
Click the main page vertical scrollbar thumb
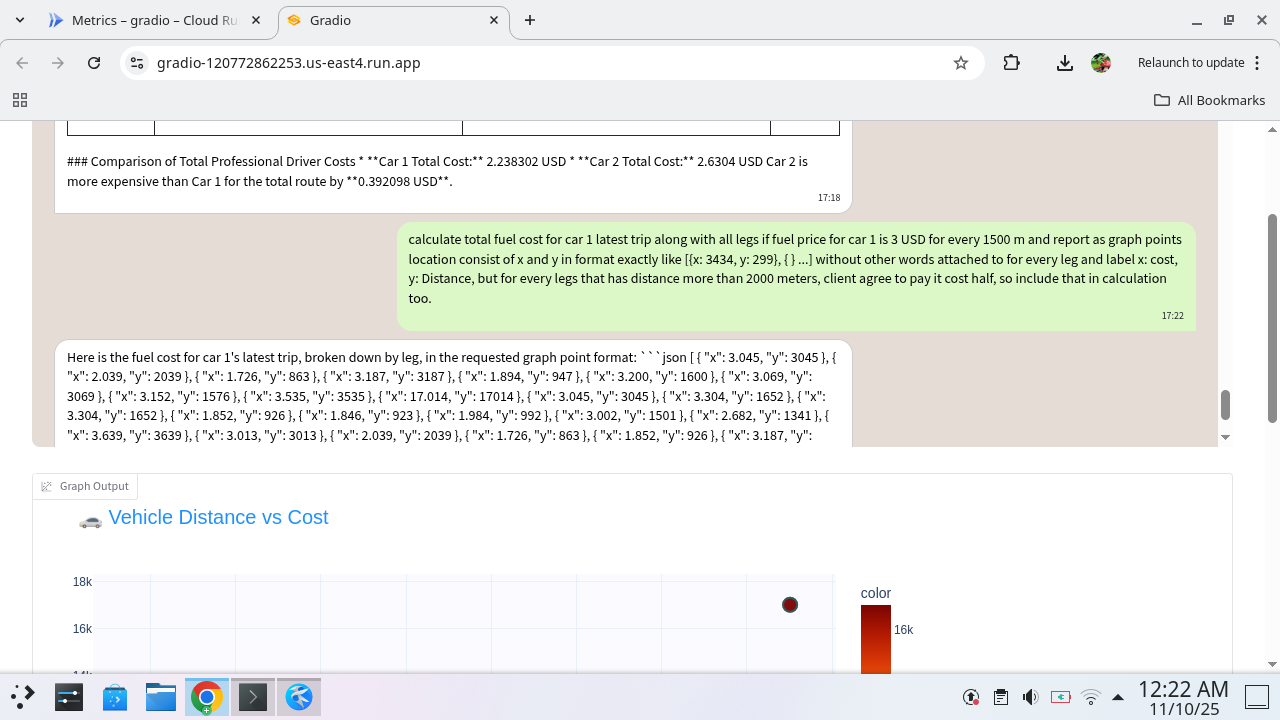click(x=1272, y=318)
